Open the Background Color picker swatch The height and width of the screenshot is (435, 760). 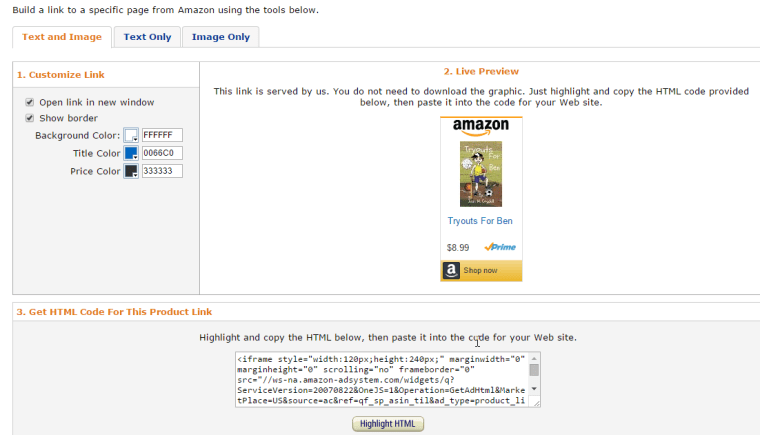[131, 135]
